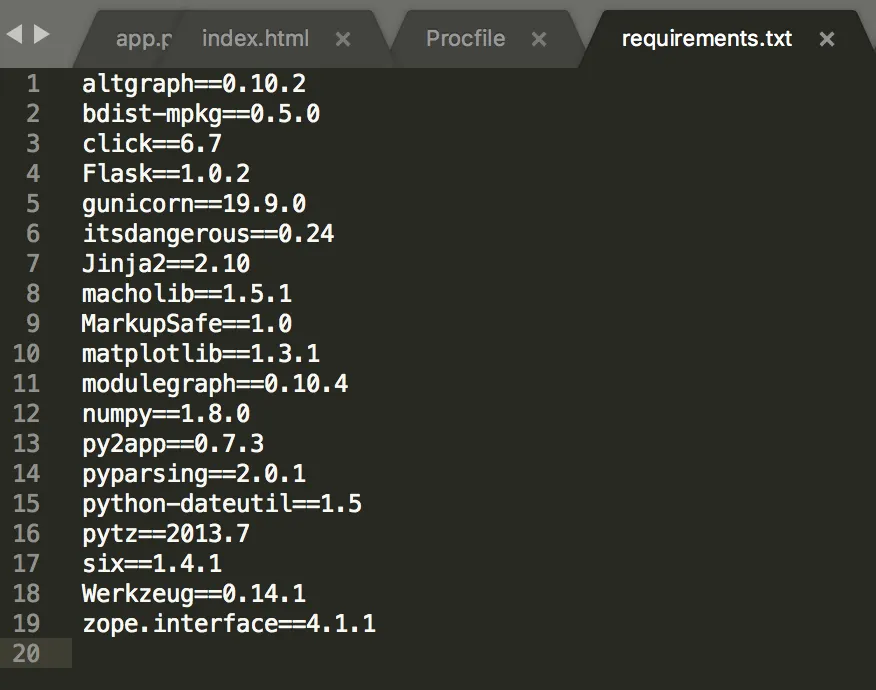This screenshot has width=876, height=690.
Task: Click the left tab navigation arrow
Action: pos(15,34)
